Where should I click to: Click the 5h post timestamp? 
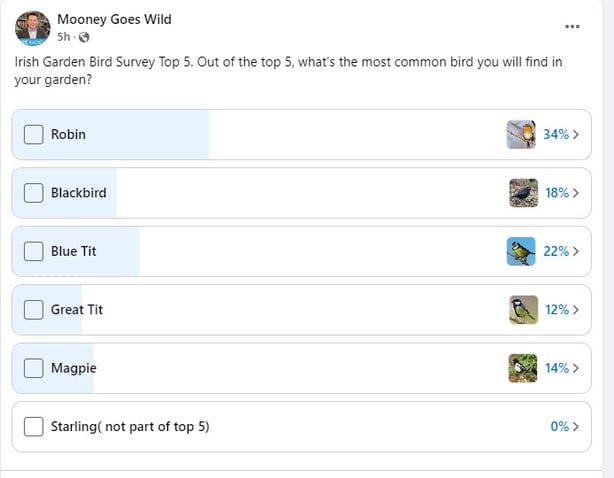pyautogui.click(x=64, y=38)
